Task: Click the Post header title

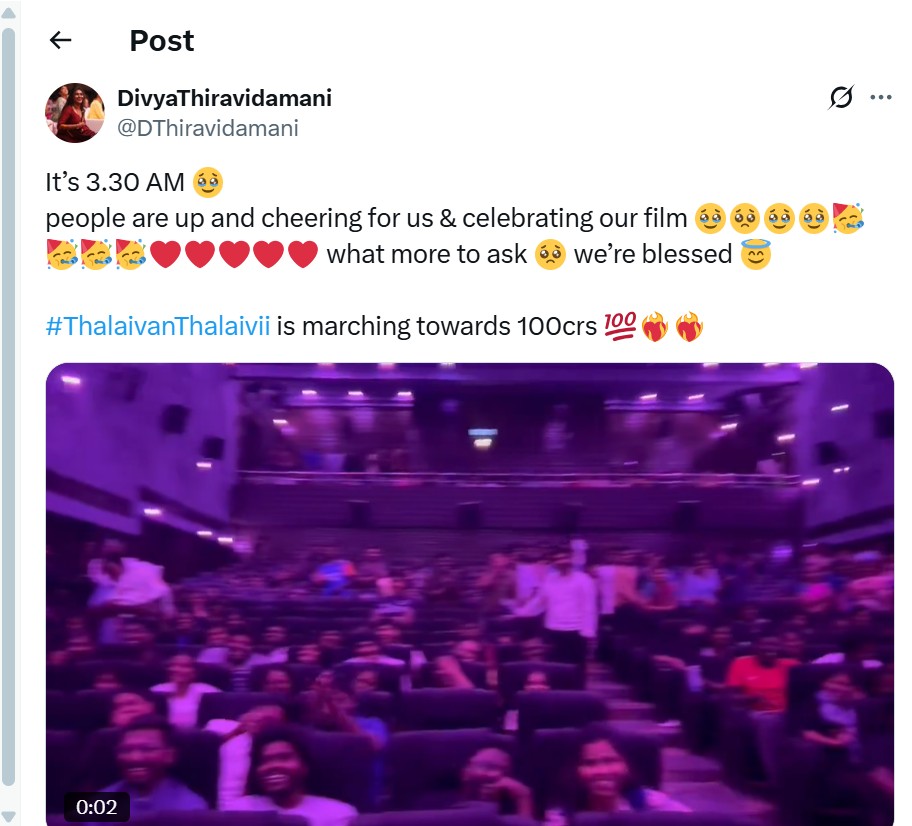Action: (x=162, y=41)
